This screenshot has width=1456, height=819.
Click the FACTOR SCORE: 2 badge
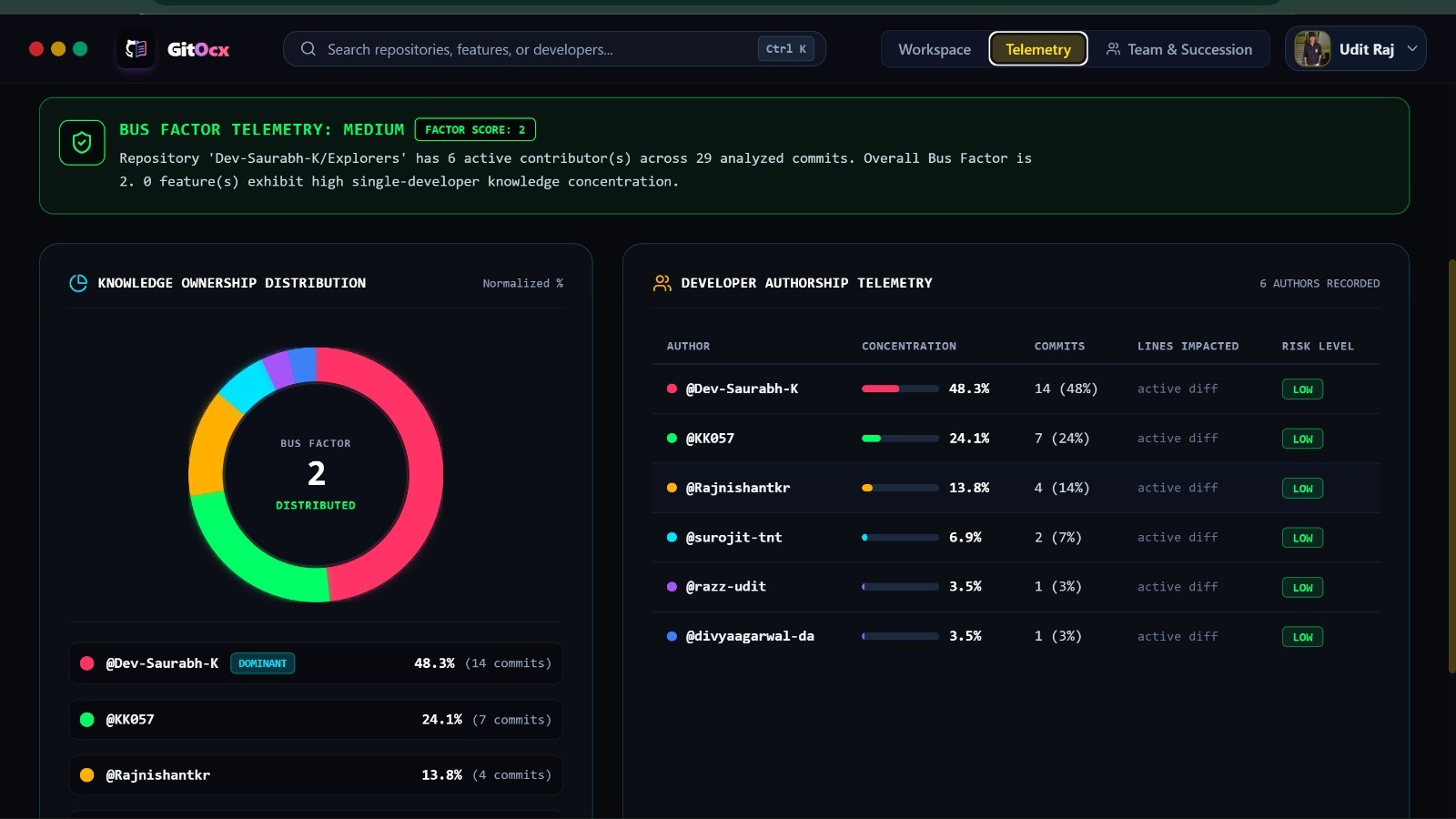(475, 130)
